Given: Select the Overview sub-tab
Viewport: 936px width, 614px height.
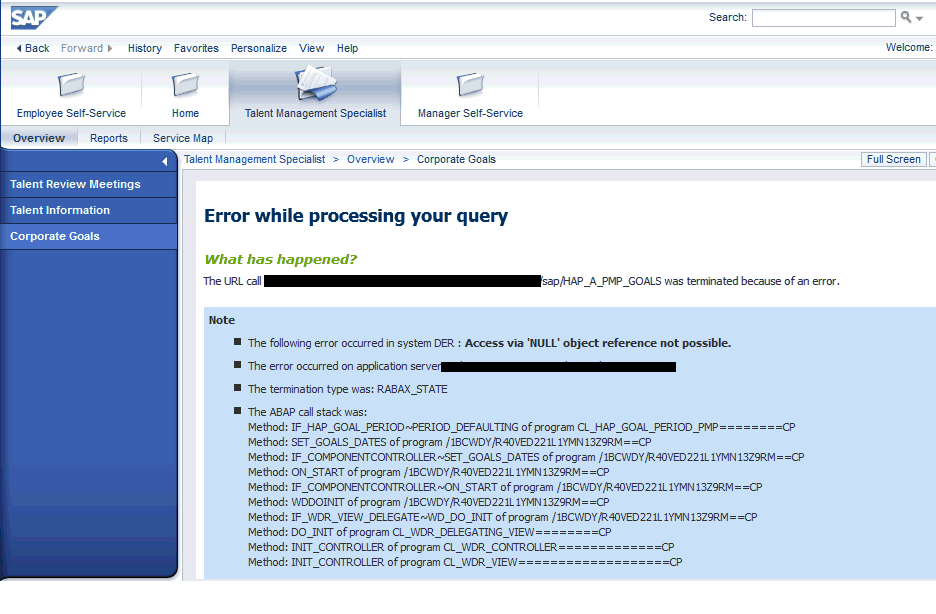Looking at the screenshot, I should [x=39, y=138].
